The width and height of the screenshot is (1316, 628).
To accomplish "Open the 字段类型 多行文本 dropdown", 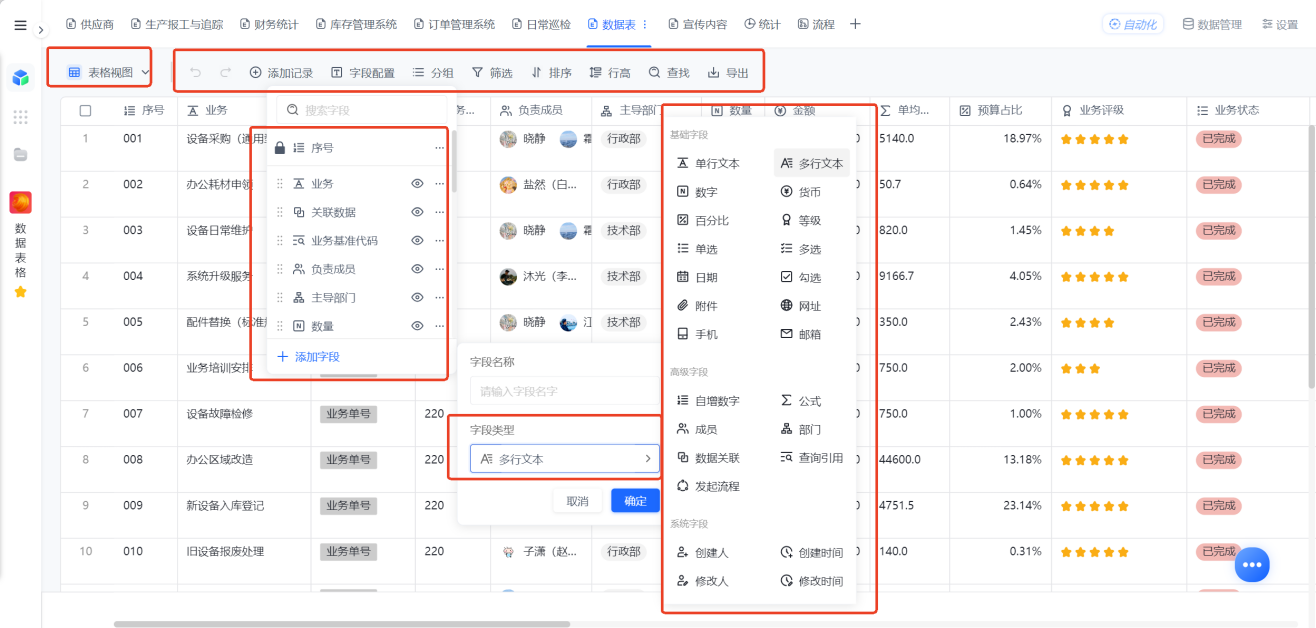I will [x=565, y=459].
